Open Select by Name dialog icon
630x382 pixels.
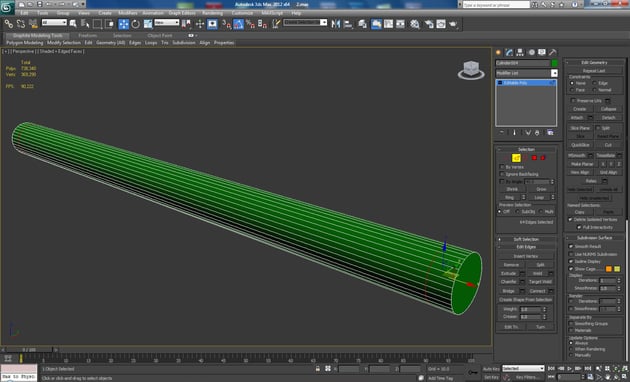(x=85, y=24)
